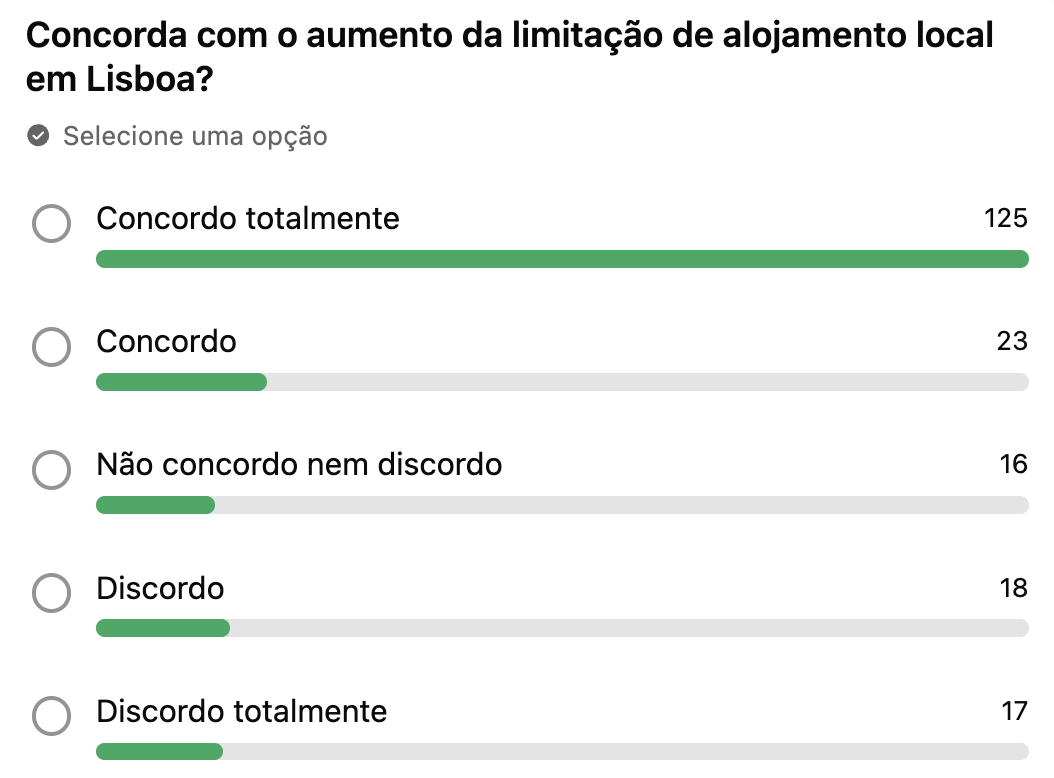Choose the 'Não concordo nem discordo' radio button
The width and height of the screenshot is (1054, 778).
[52, 470]
